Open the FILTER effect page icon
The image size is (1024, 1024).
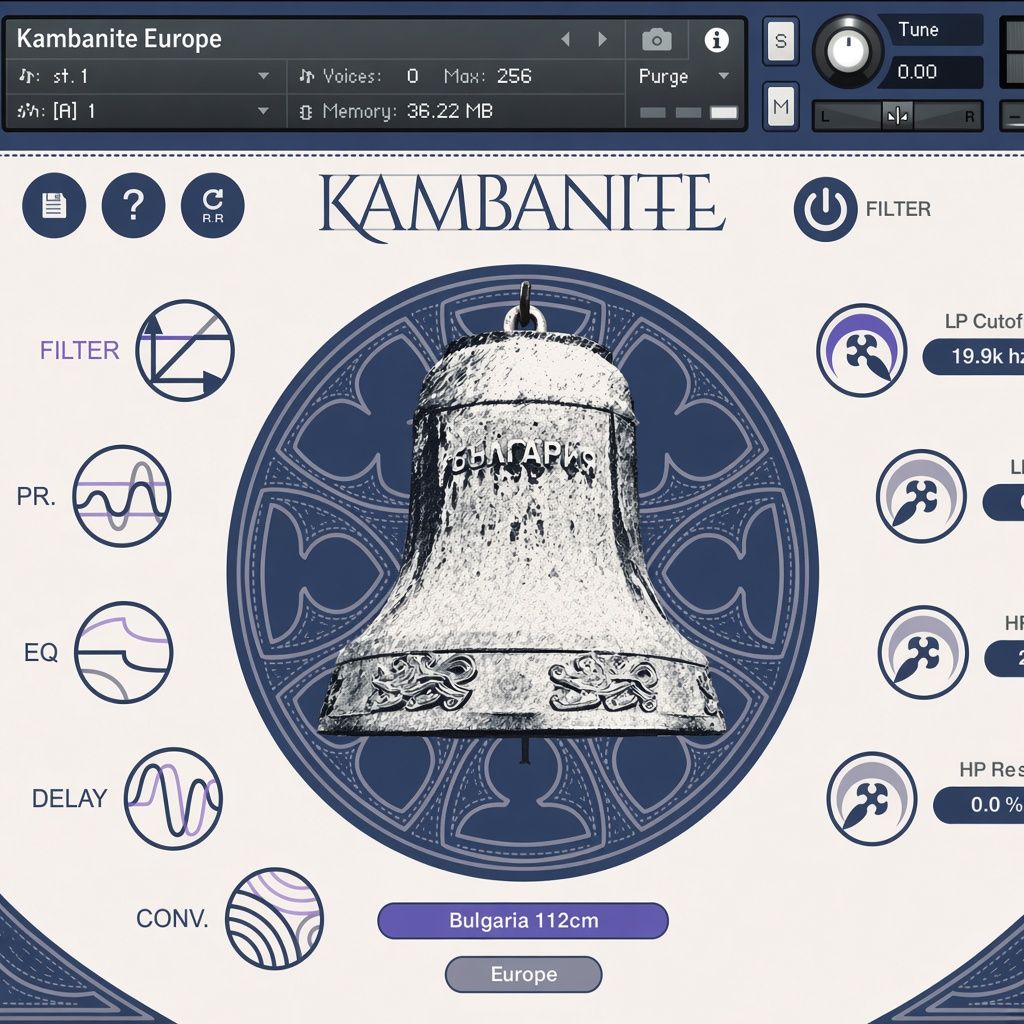coord(185,350)
